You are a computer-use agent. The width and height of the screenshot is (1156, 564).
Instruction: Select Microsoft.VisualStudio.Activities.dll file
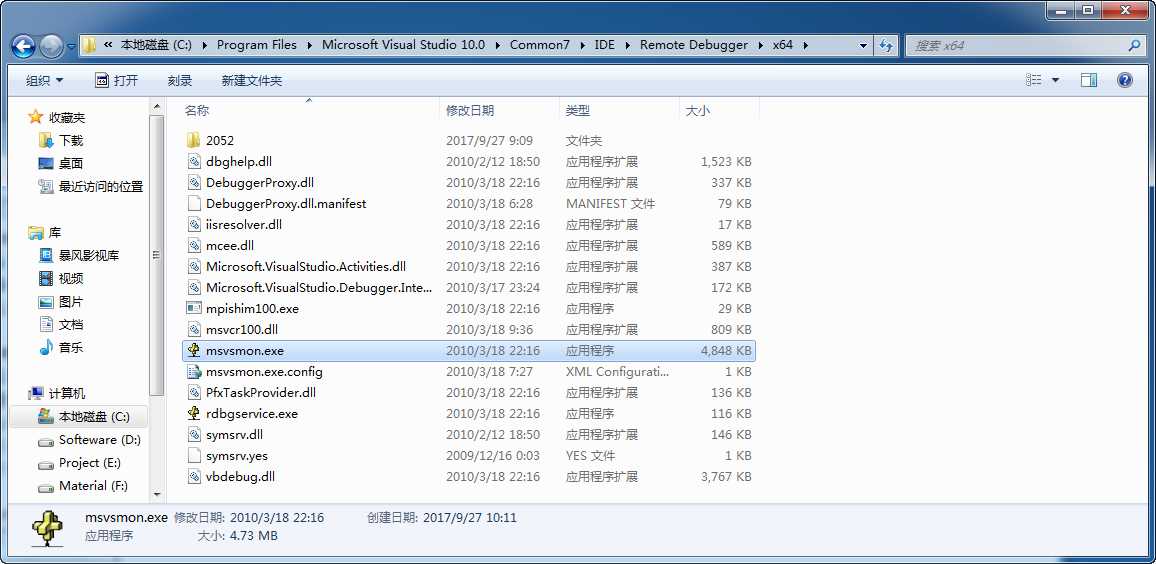point(306,266)
